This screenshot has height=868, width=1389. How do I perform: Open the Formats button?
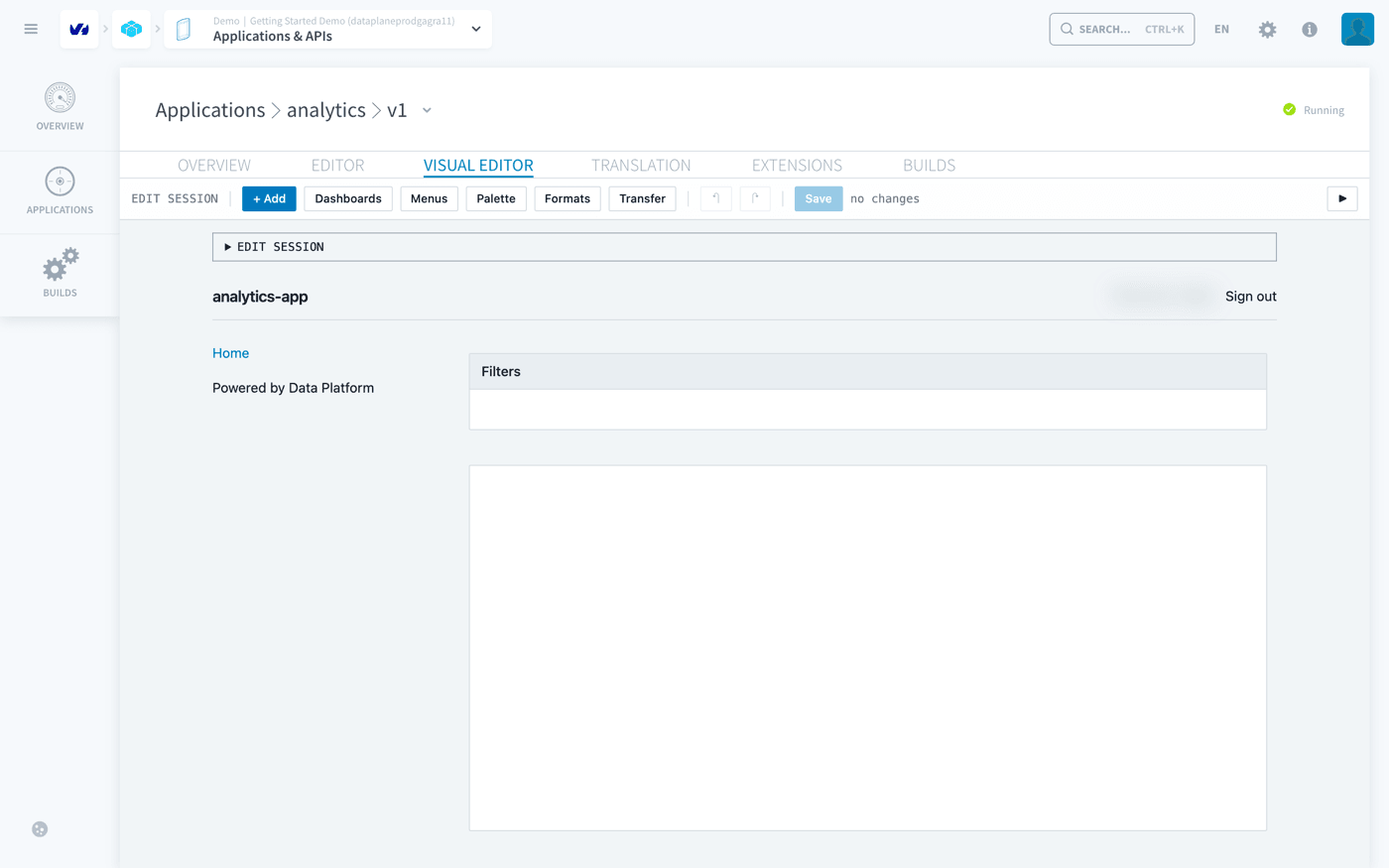pos(568,198)
